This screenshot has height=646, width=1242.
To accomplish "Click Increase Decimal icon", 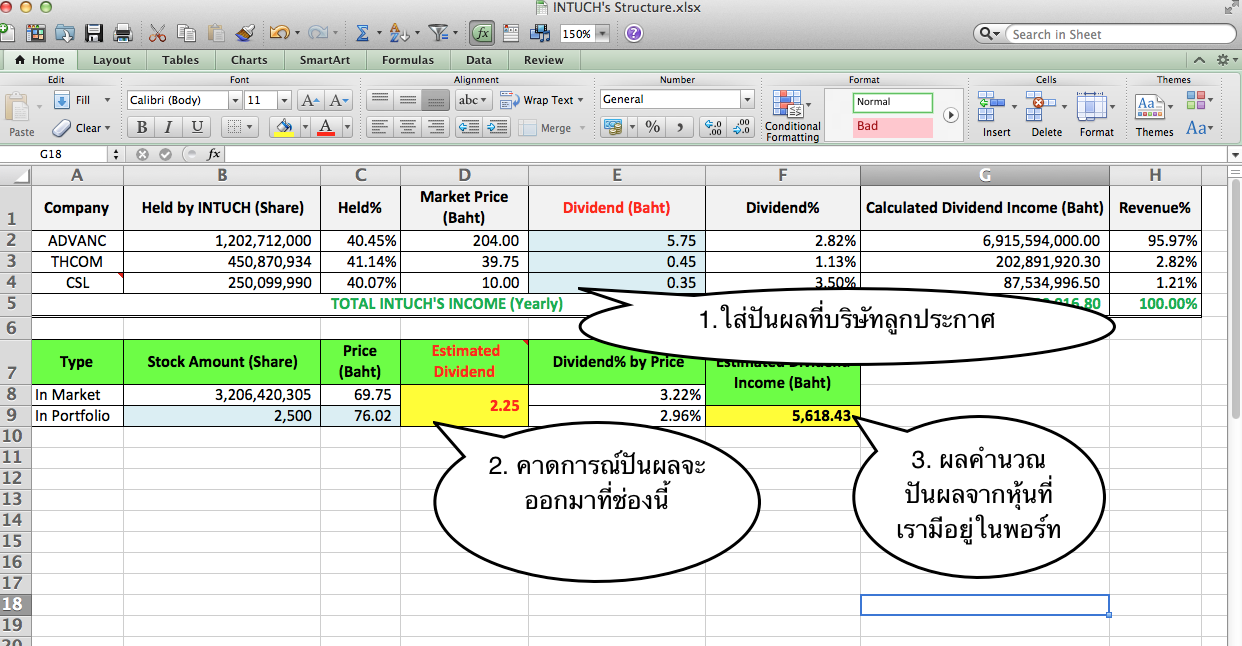I will click(x=713, y=127).
